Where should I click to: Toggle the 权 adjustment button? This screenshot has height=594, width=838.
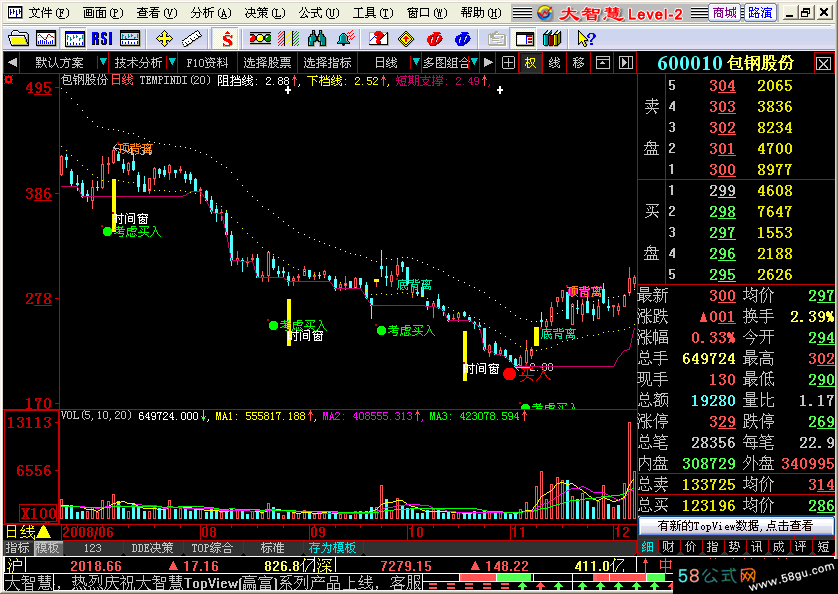click(x=530, y=63)
